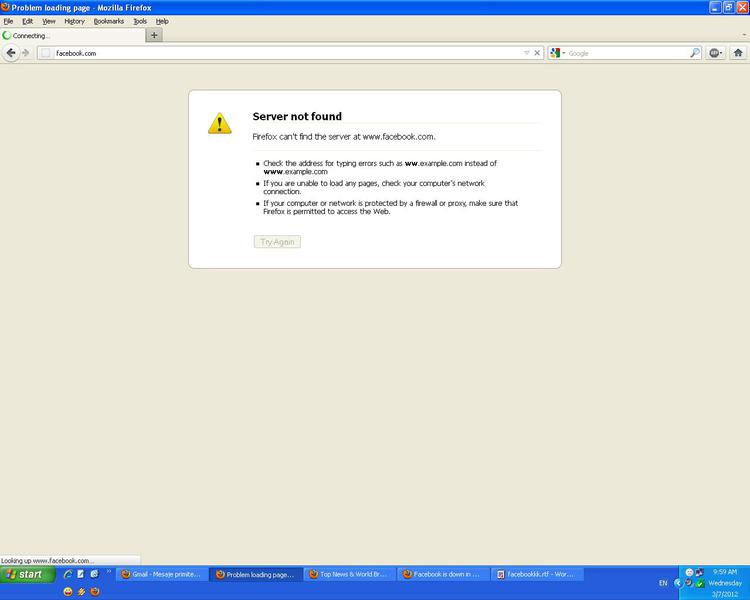Go to the Home page icon

point(738,53)
